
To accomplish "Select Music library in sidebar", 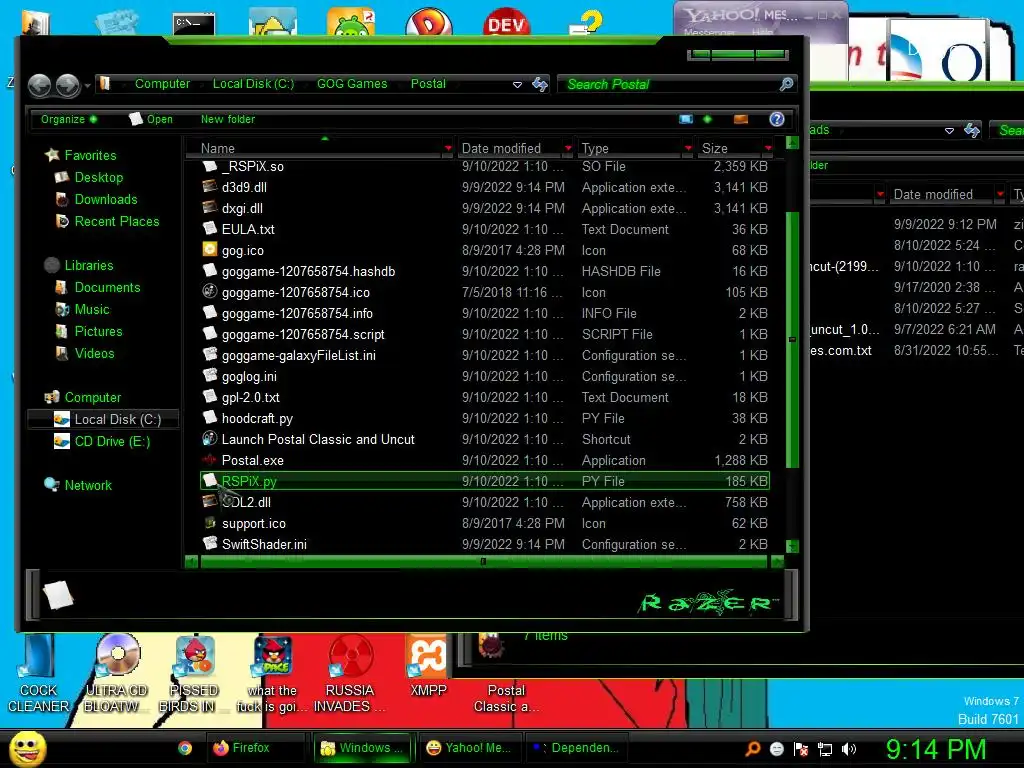I will (92, 310).
